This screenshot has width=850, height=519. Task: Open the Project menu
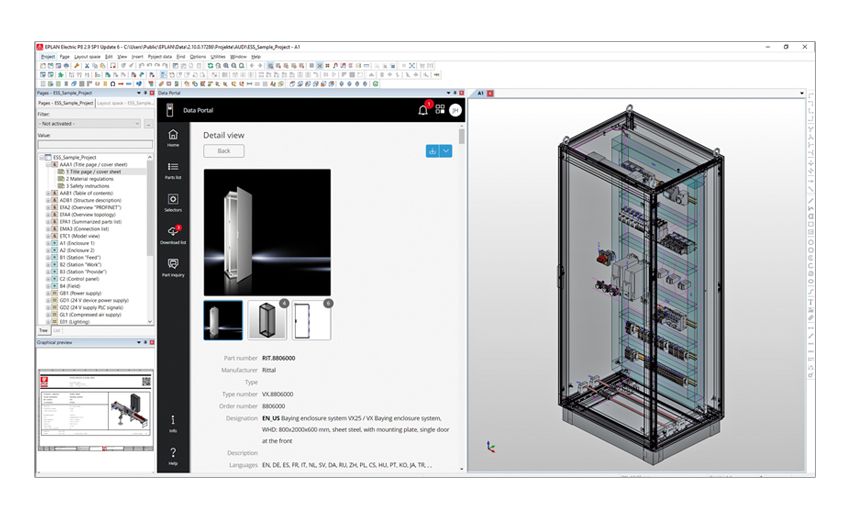pyautogui.click(x=48, y=56)
